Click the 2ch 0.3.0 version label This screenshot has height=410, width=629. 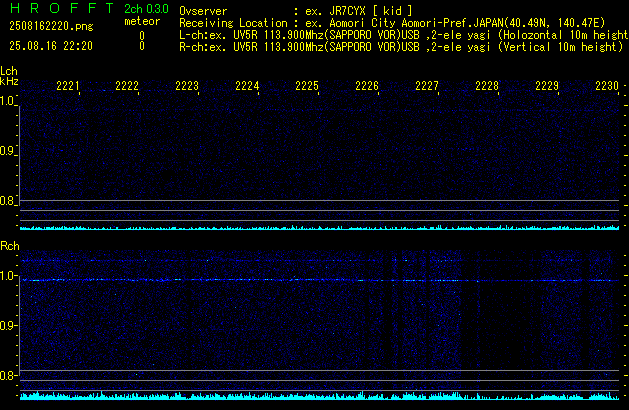pyautogui.click(x=146, y=9)
